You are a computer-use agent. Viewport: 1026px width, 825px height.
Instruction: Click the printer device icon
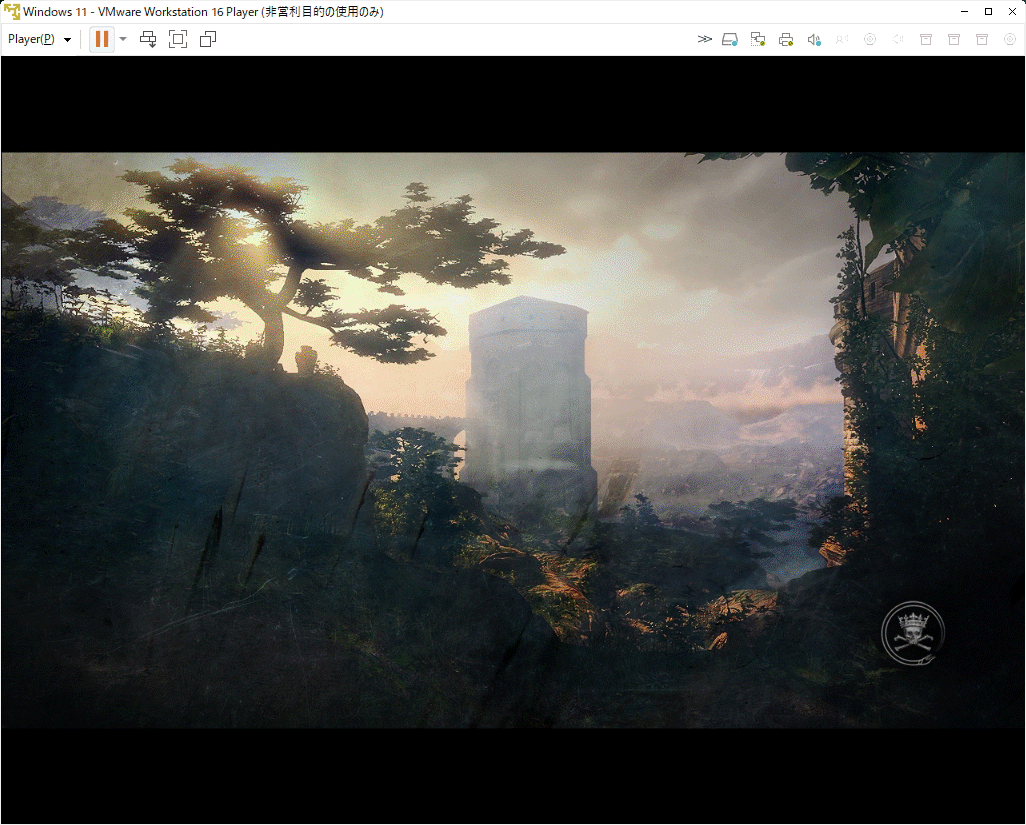pos(786,39)
